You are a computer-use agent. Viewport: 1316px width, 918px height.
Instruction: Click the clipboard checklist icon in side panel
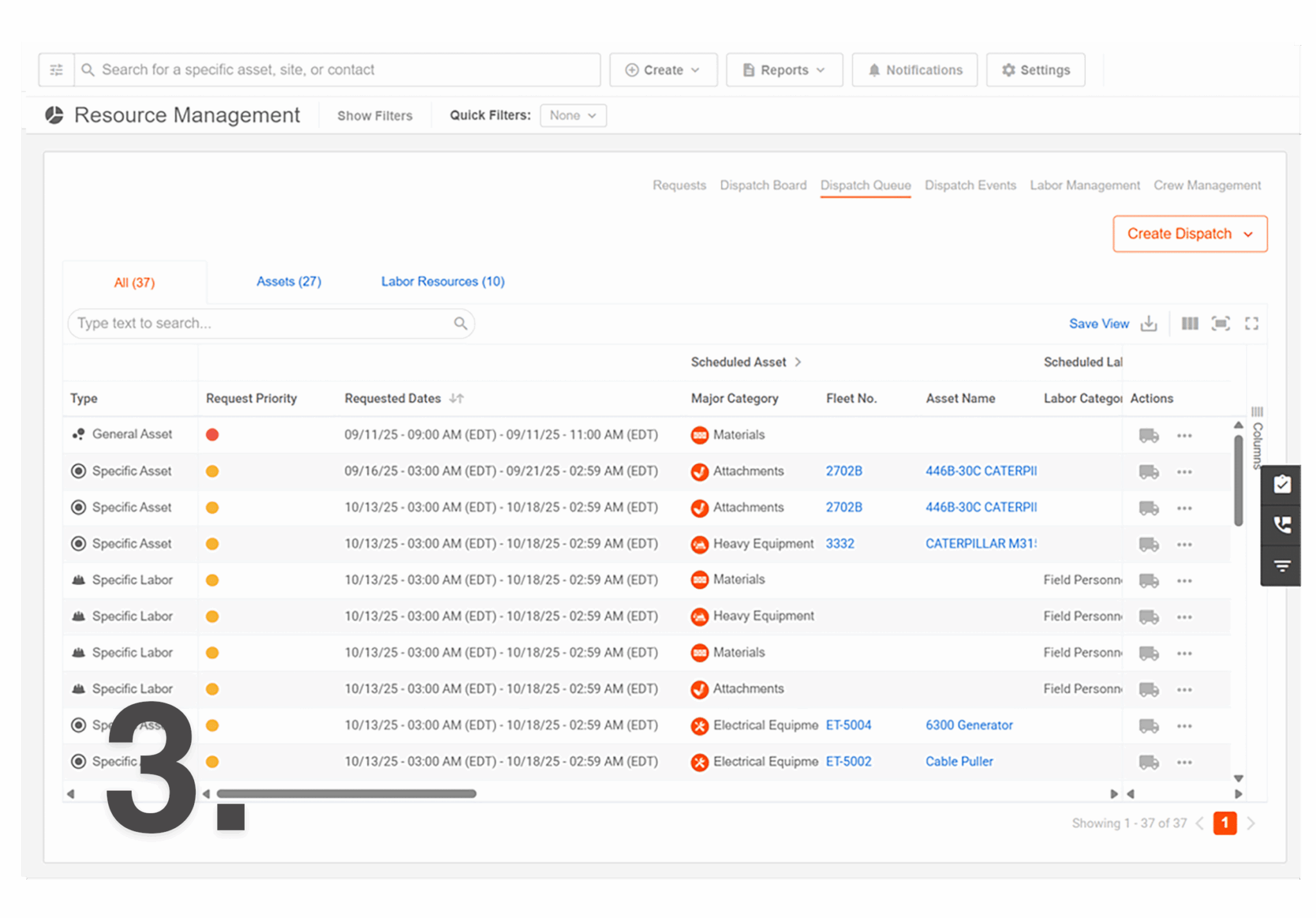click(1282, 484)
